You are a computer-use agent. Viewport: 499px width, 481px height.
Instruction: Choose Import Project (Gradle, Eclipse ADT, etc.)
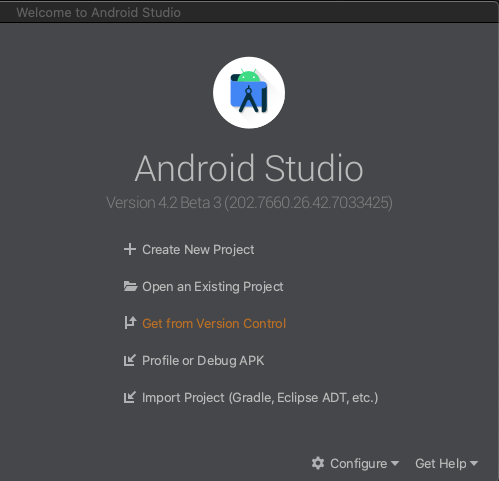click(260, 398)
